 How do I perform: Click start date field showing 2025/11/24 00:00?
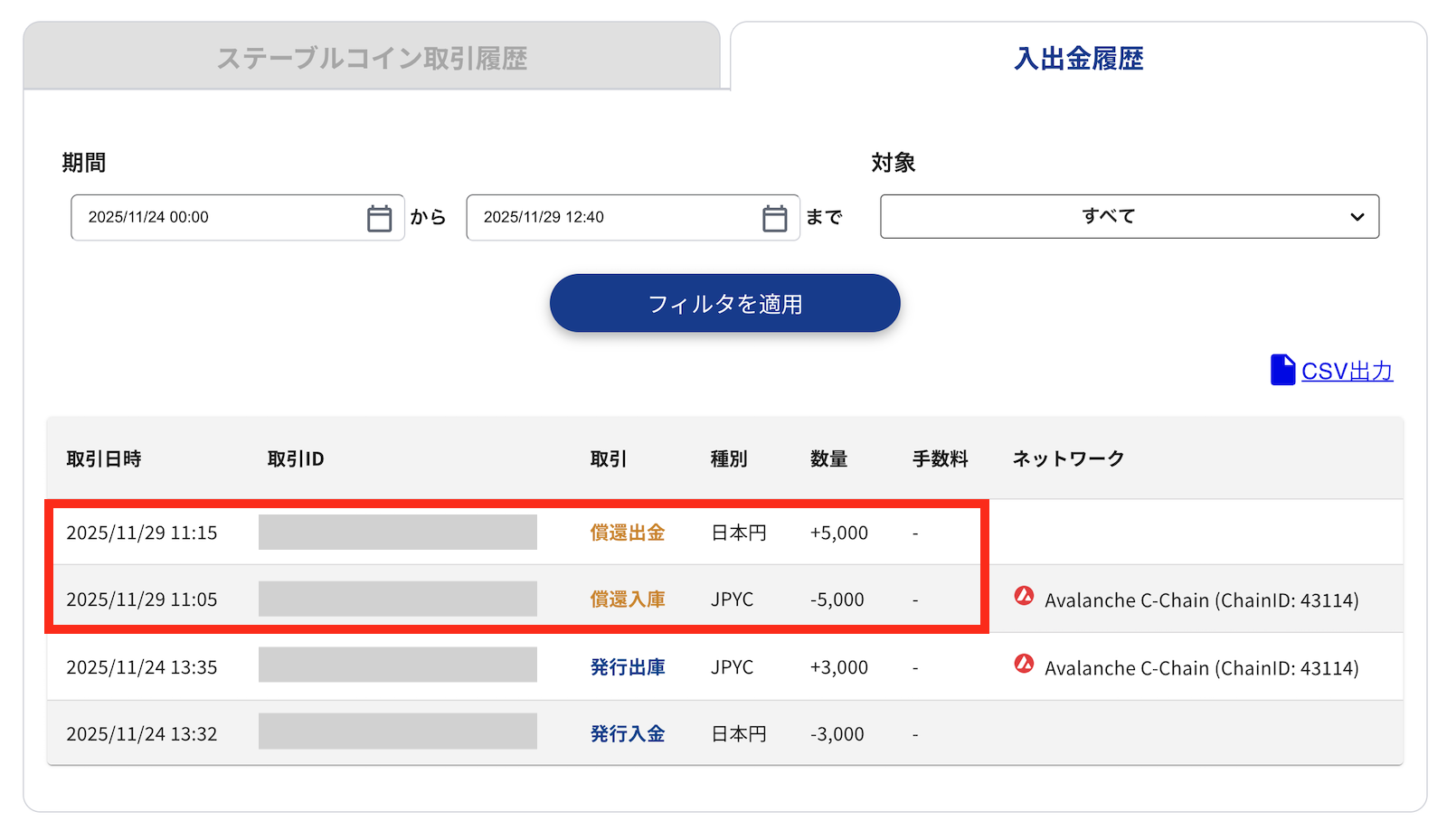[217, 217]
